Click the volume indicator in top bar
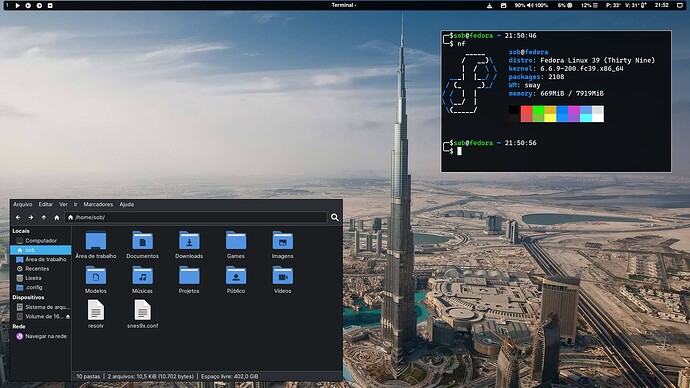 [x=537, y=5]
